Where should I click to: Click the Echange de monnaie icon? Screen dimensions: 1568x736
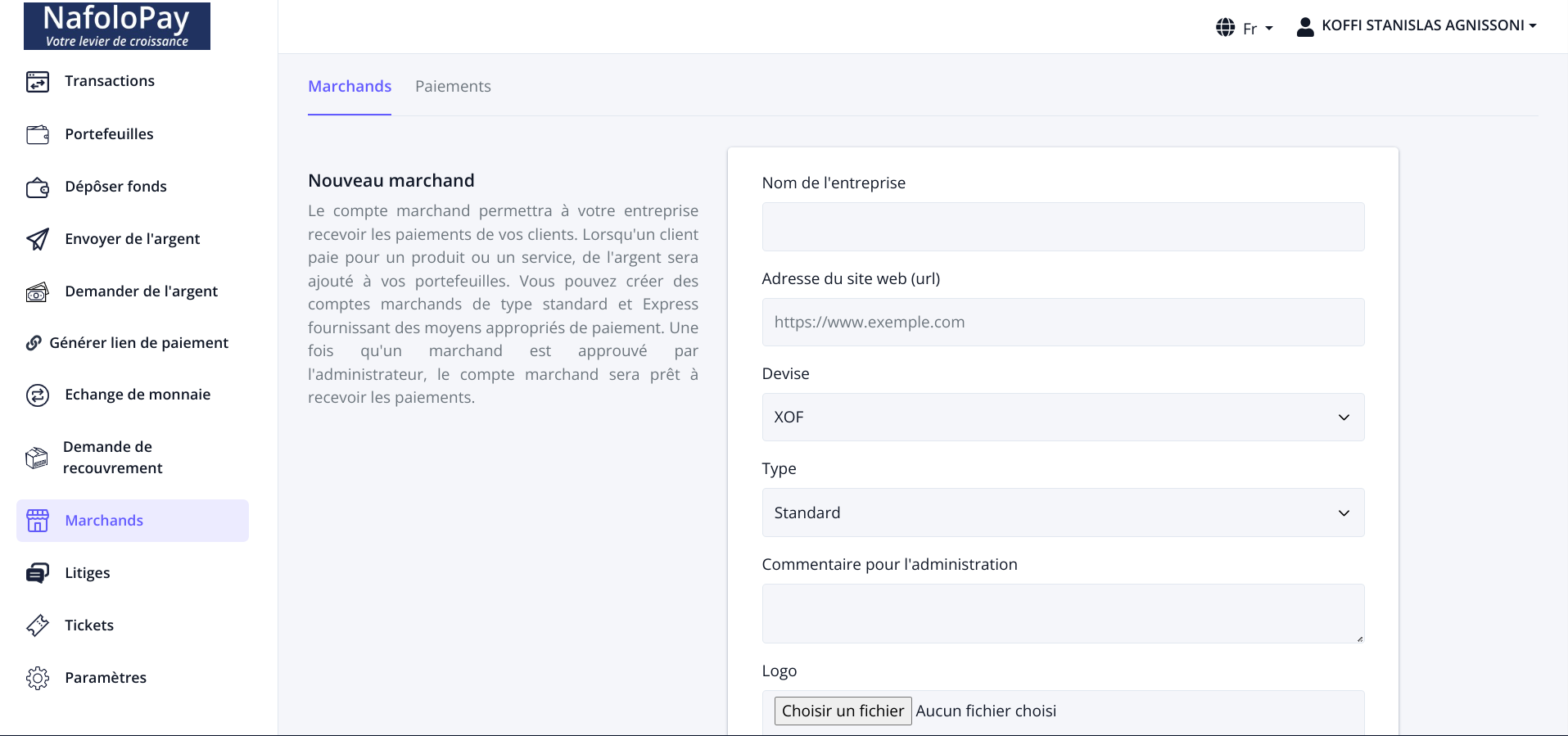(x=38, y=395)
